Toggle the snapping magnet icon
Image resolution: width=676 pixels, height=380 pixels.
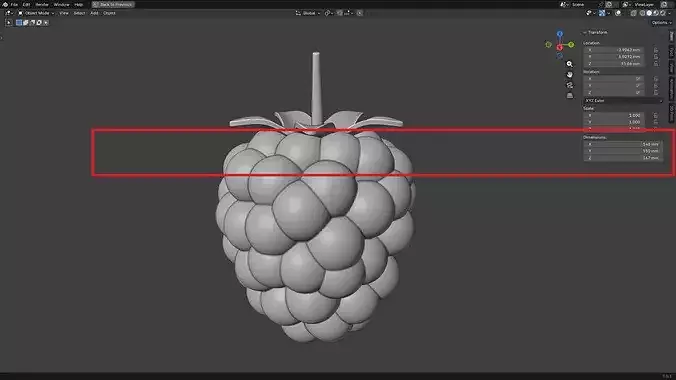coord(340,13)
